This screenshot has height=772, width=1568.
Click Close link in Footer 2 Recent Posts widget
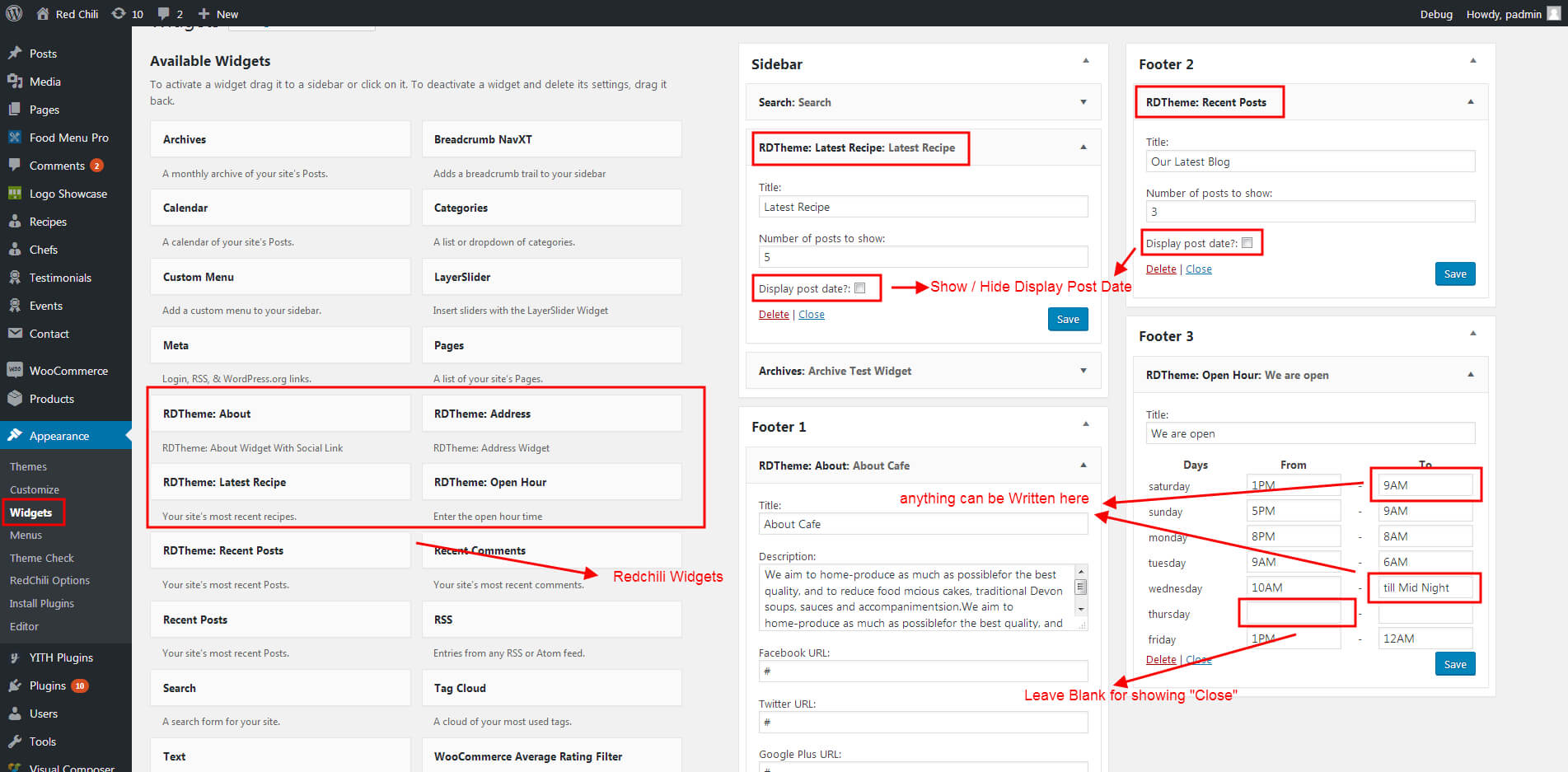tap(1199, 269)
